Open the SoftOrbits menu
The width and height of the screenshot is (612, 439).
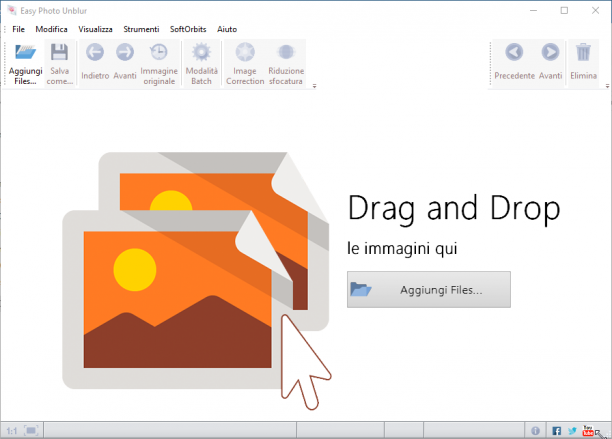click(x=188, y=29)
